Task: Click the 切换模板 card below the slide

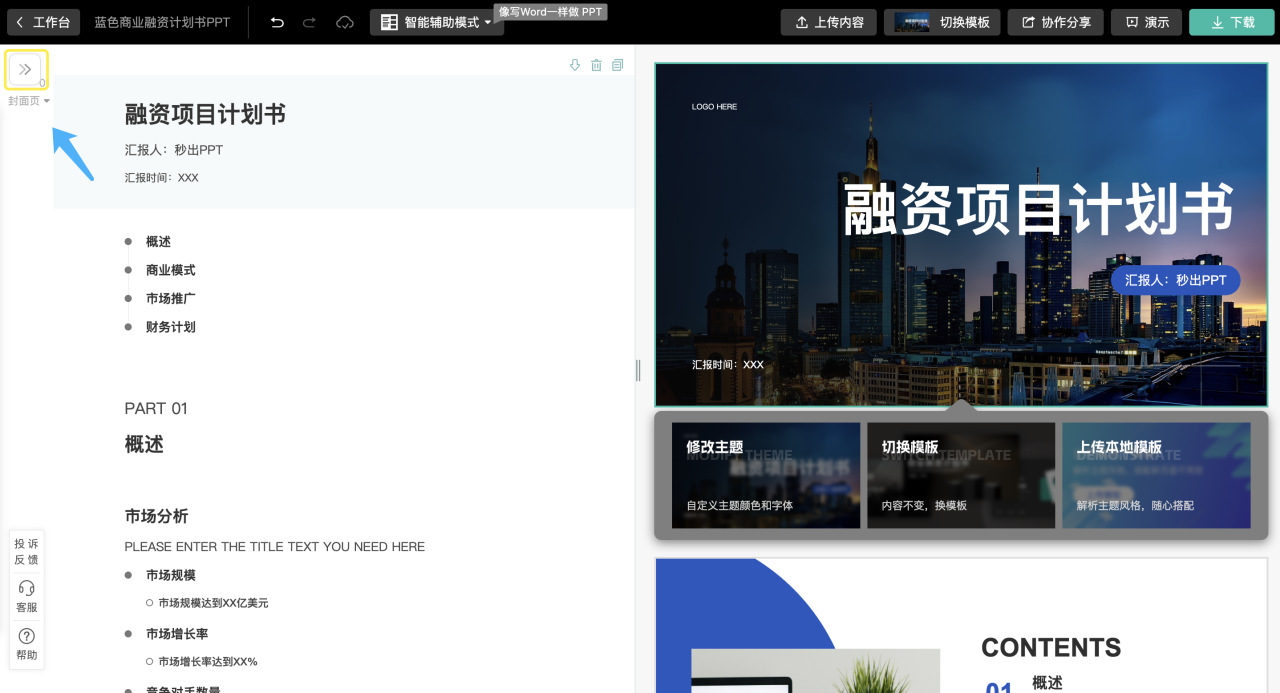Action: click(x=961, y=475)
